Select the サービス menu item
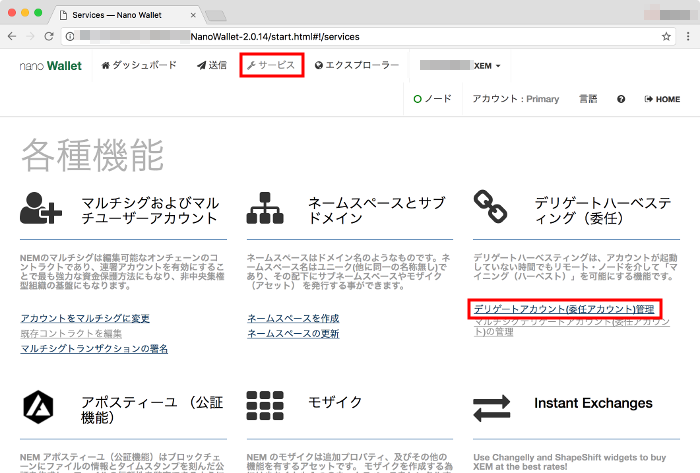 pyautogui.click(x=271, y=65)
